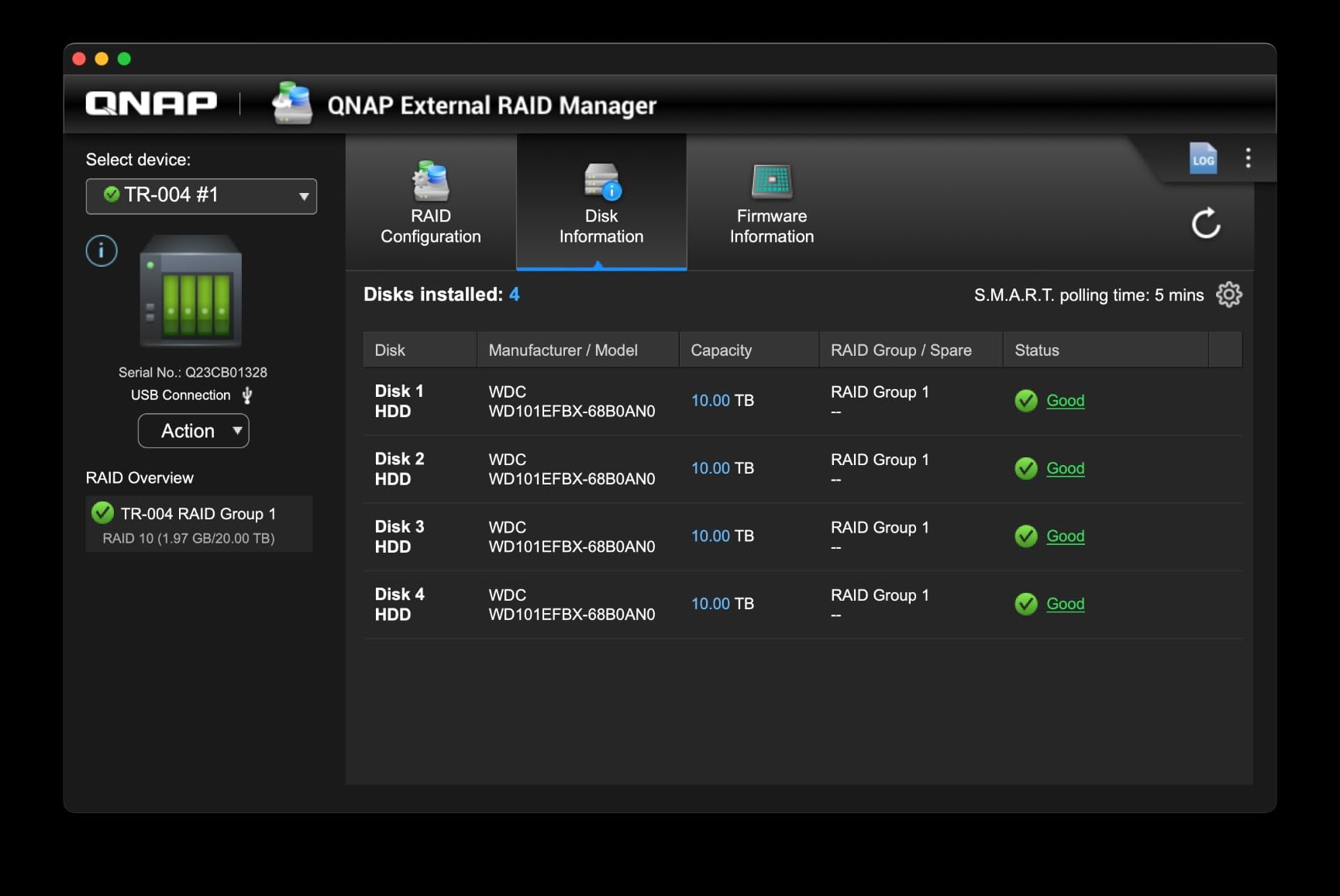Click the device info (i) icon
Image resolution: width=1340 pixels, height=896 pixels.
pyautogui.click(x=102, y=250)
